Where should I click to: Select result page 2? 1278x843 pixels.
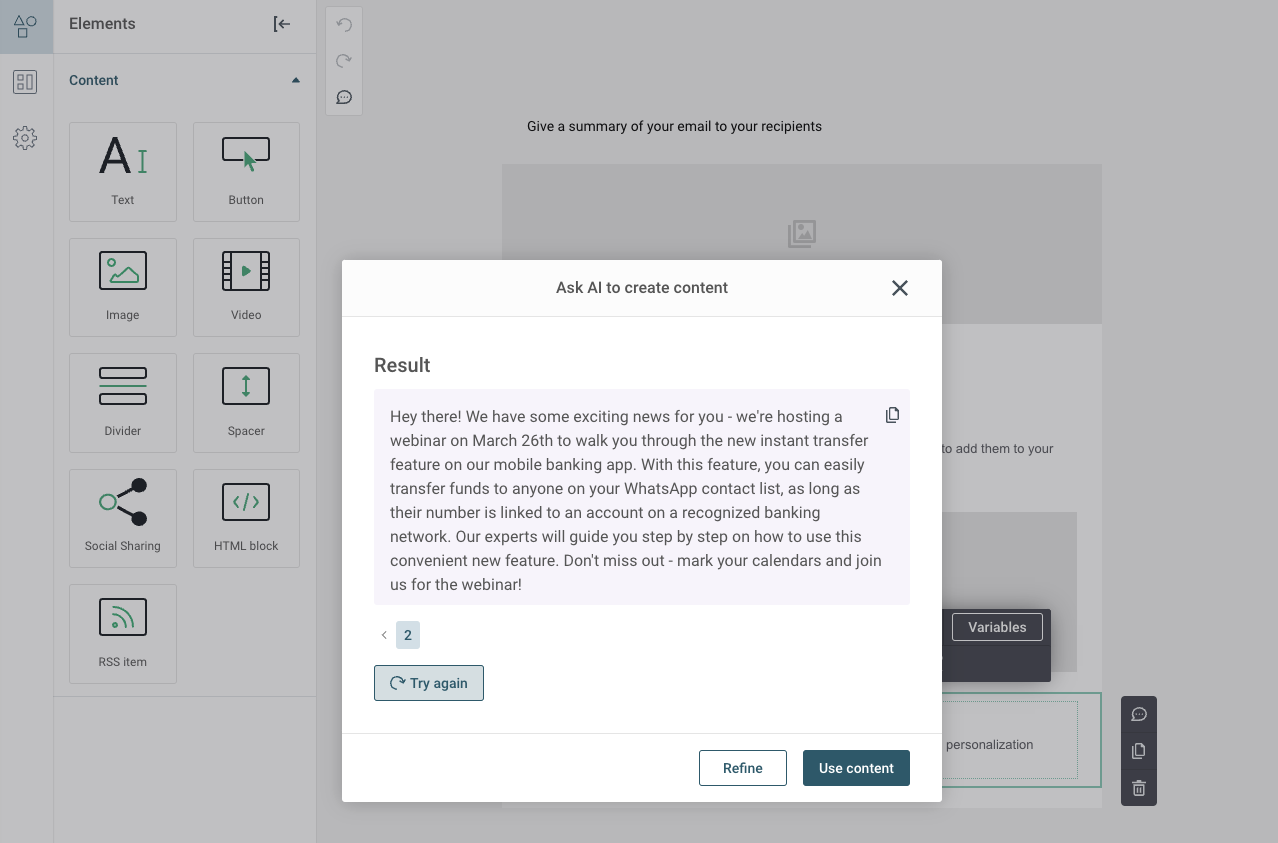coord(408,635)
